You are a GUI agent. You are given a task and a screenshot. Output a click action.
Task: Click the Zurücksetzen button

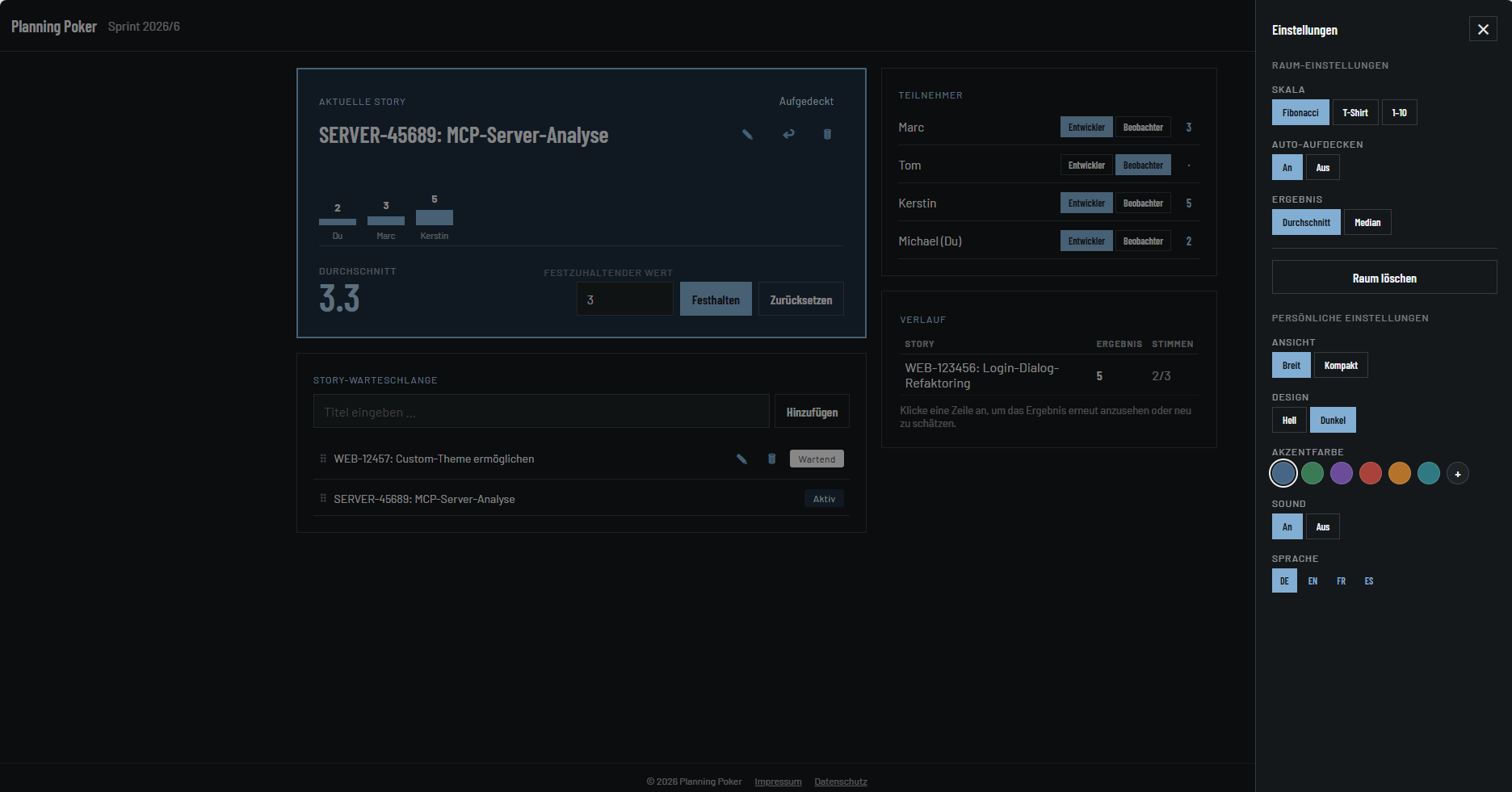point(801,300)
